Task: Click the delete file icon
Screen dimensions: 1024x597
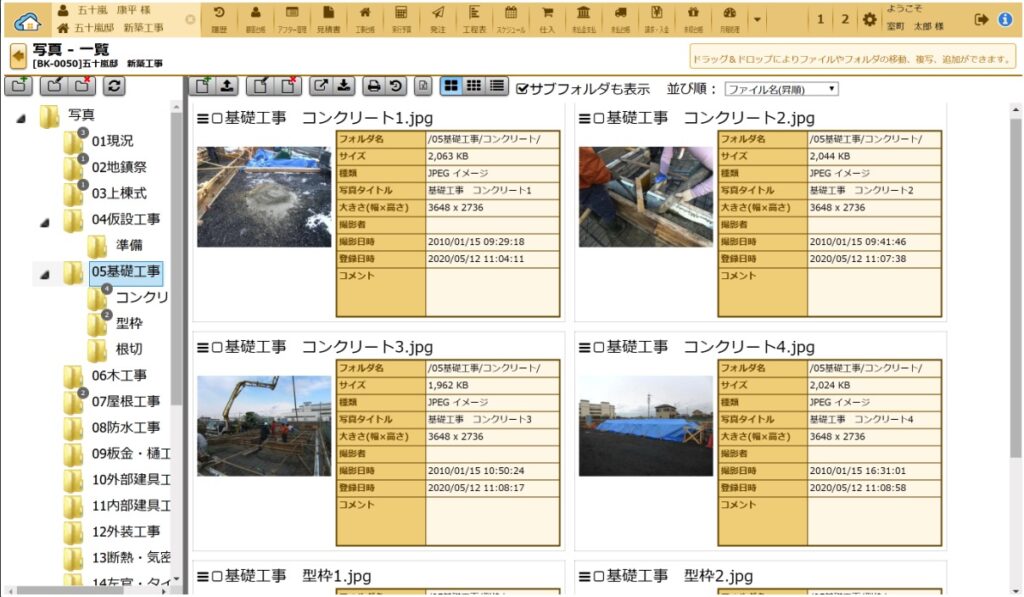Action: 288,86
